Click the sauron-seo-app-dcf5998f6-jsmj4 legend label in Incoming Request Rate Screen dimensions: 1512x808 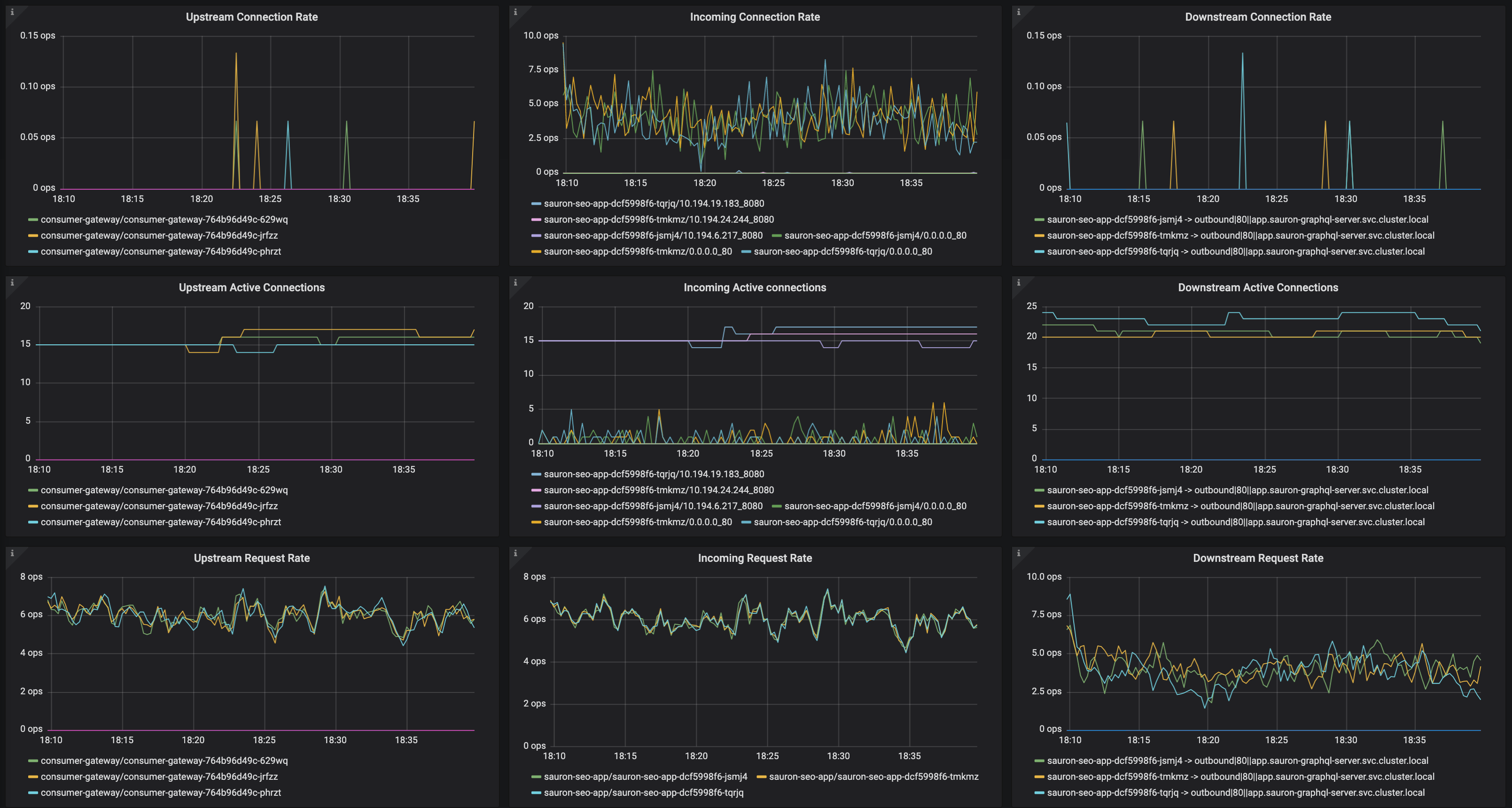[x=645, y=777]
